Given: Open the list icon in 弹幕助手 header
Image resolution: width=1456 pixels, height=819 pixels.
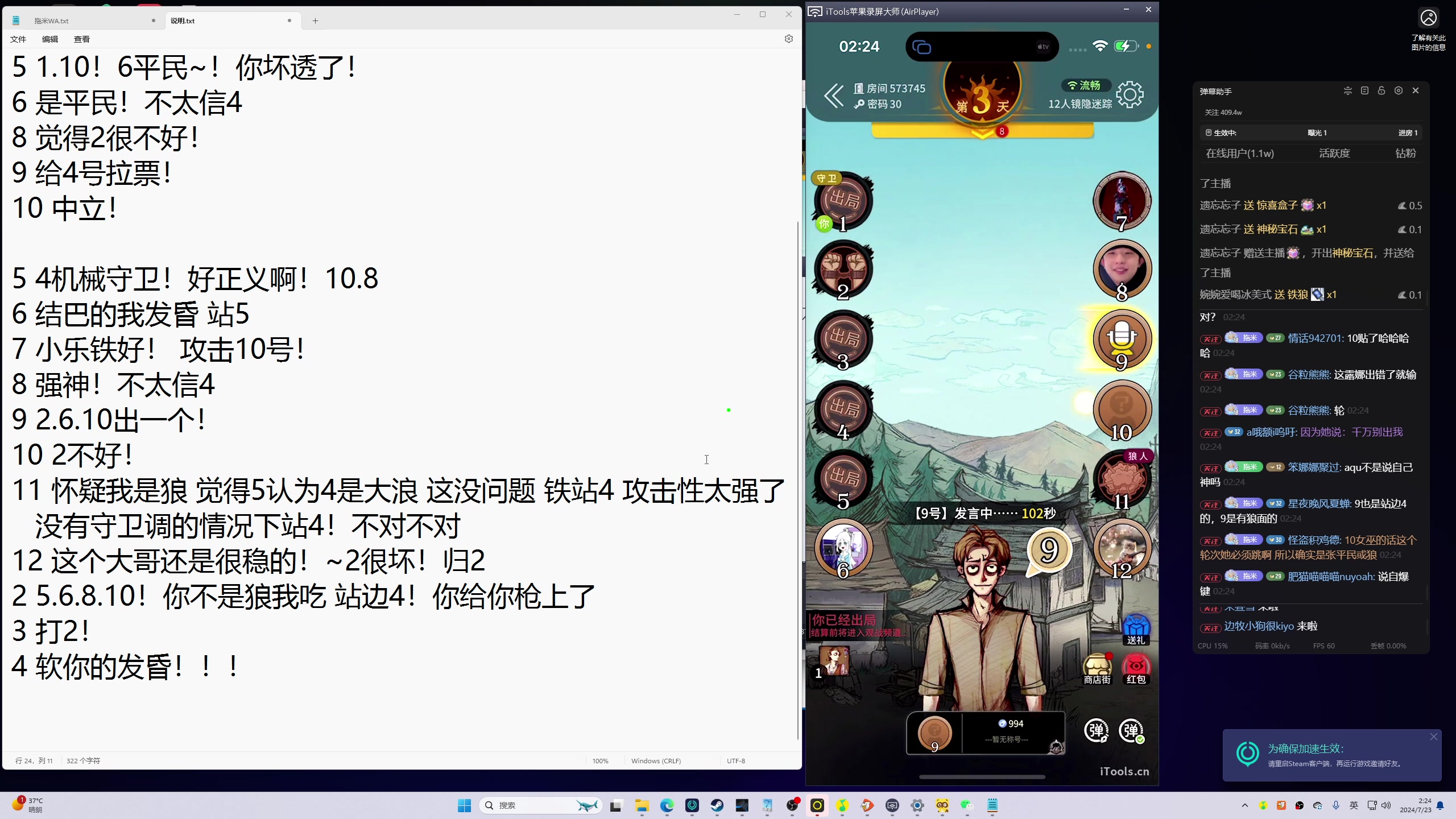Looking at the screenshot, I should pyautogui.click(x=1364, y=91).
